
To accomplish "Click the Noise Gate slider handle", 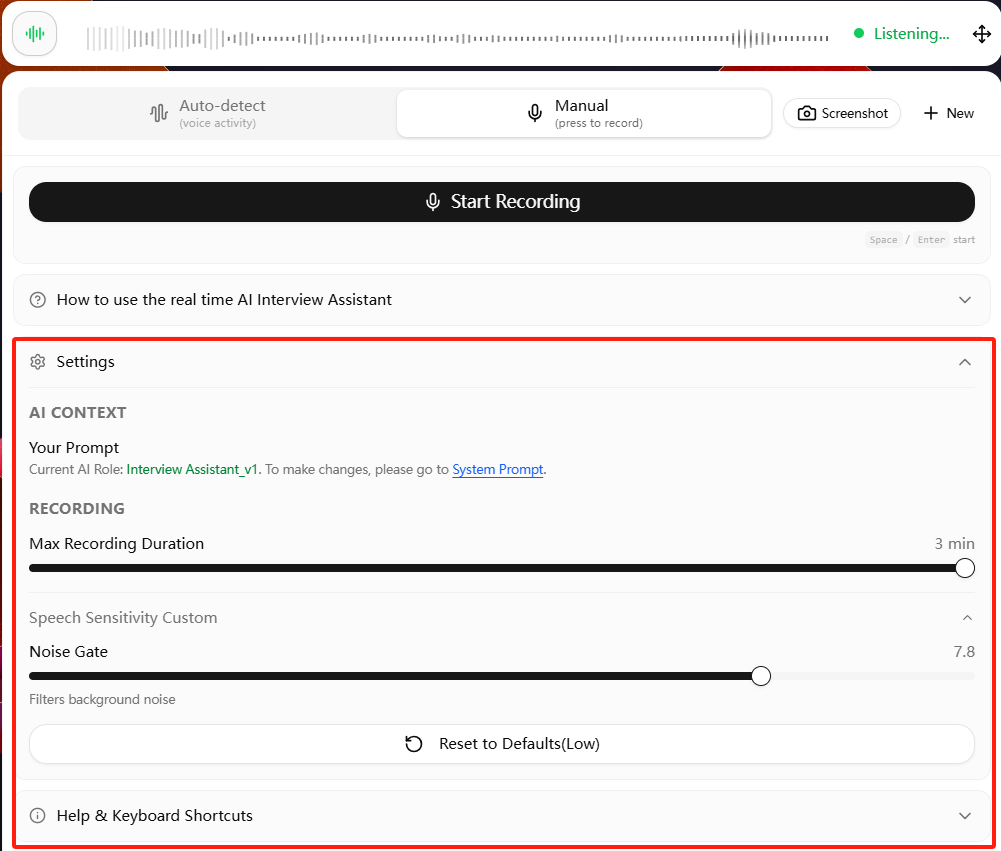I will point(760,676).
